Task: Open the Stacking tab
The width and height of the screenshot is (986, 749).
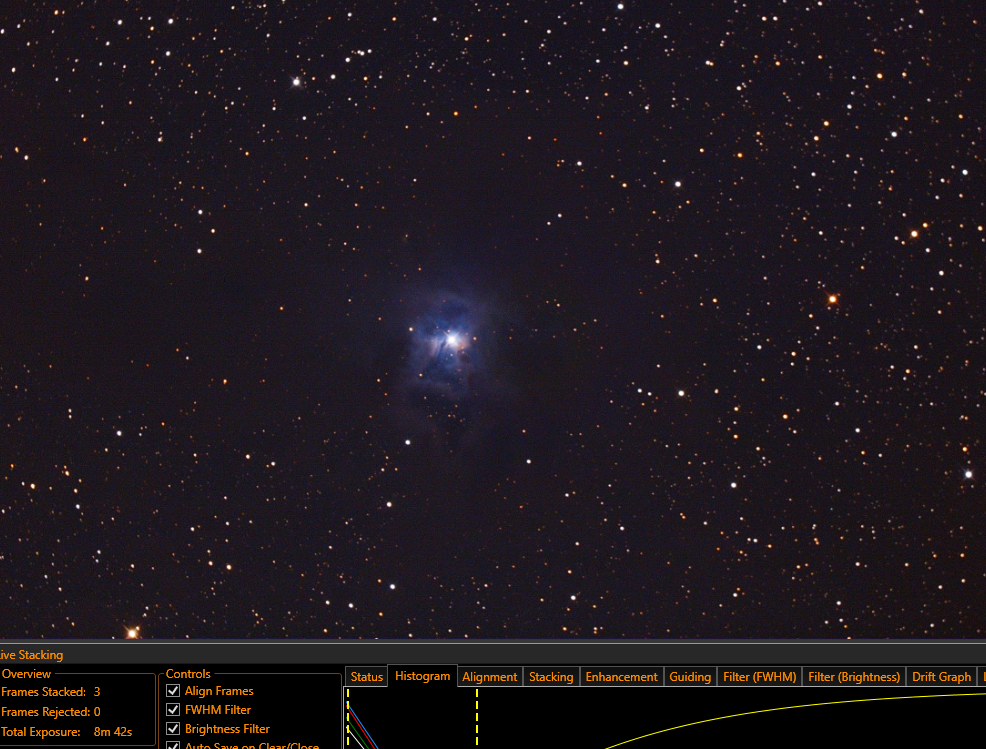Action: (x=551, y=677)
